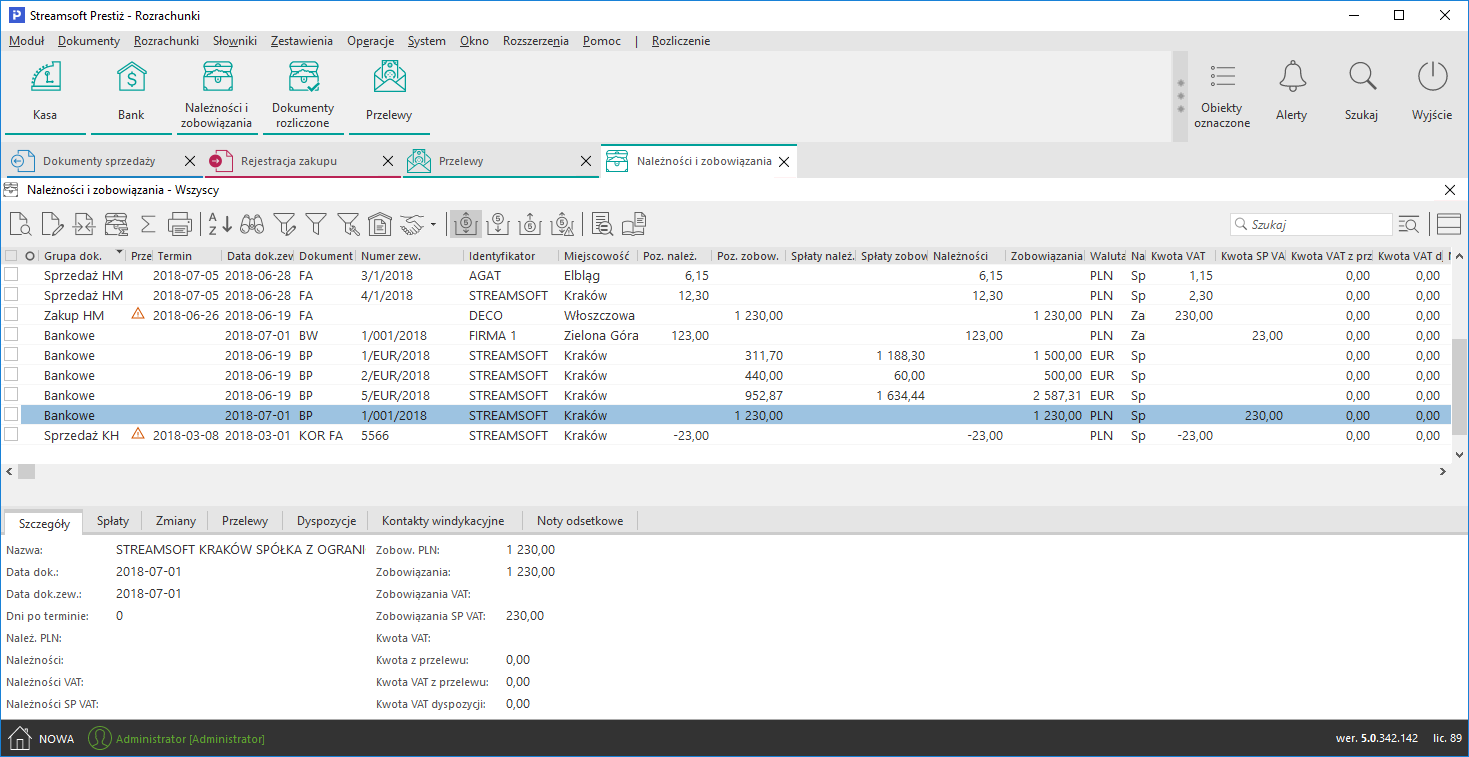Image resolution: width=1469 pixels, height=757 pixels.
Task: Close the Dokumenty sprzedaży tab
Action: [x=190, y=161]
